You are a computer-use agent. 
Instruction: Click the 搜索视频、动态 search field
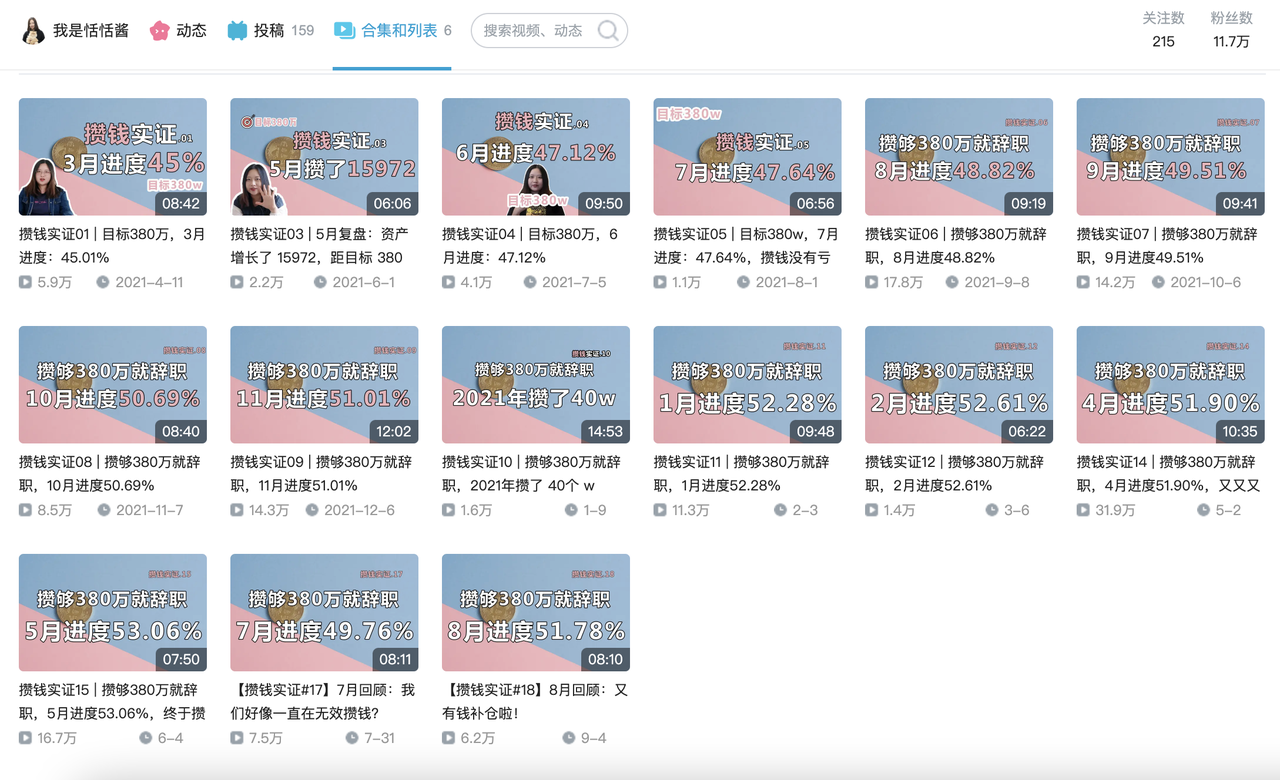click(x=535, y=31)
